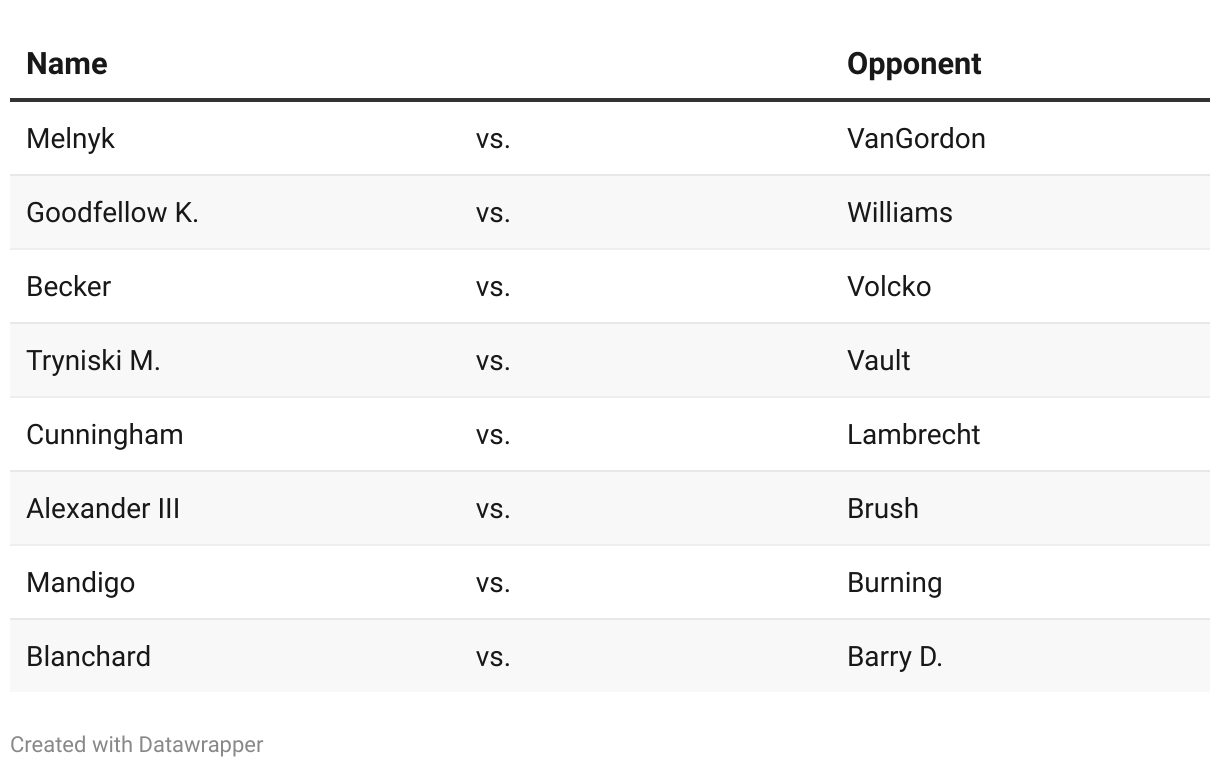
Task: Click the Williams opponent entry
Action: pos(899,212)
